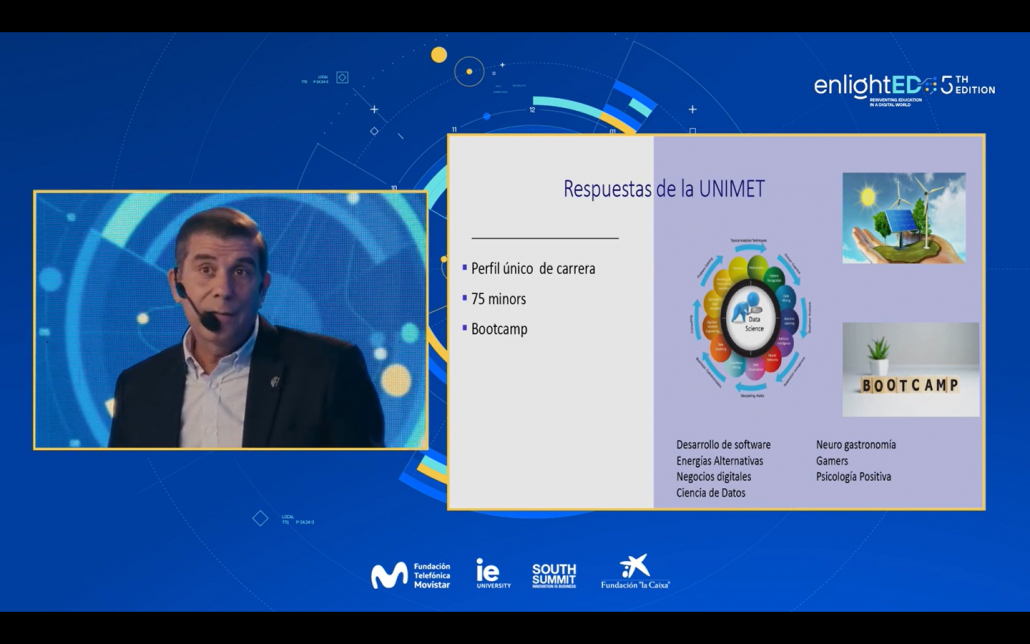Click "Psicología Positiva" on the slide
Image resolution: width=1030 pixels, height=644 pixels.
pyautogui.click(x=853, y=477)
